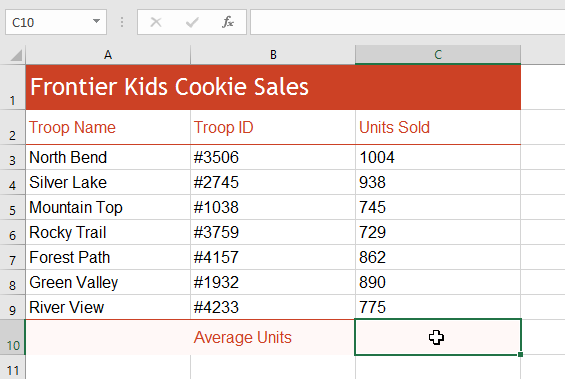
Task: Select column A header
Action: coord(108,55)
